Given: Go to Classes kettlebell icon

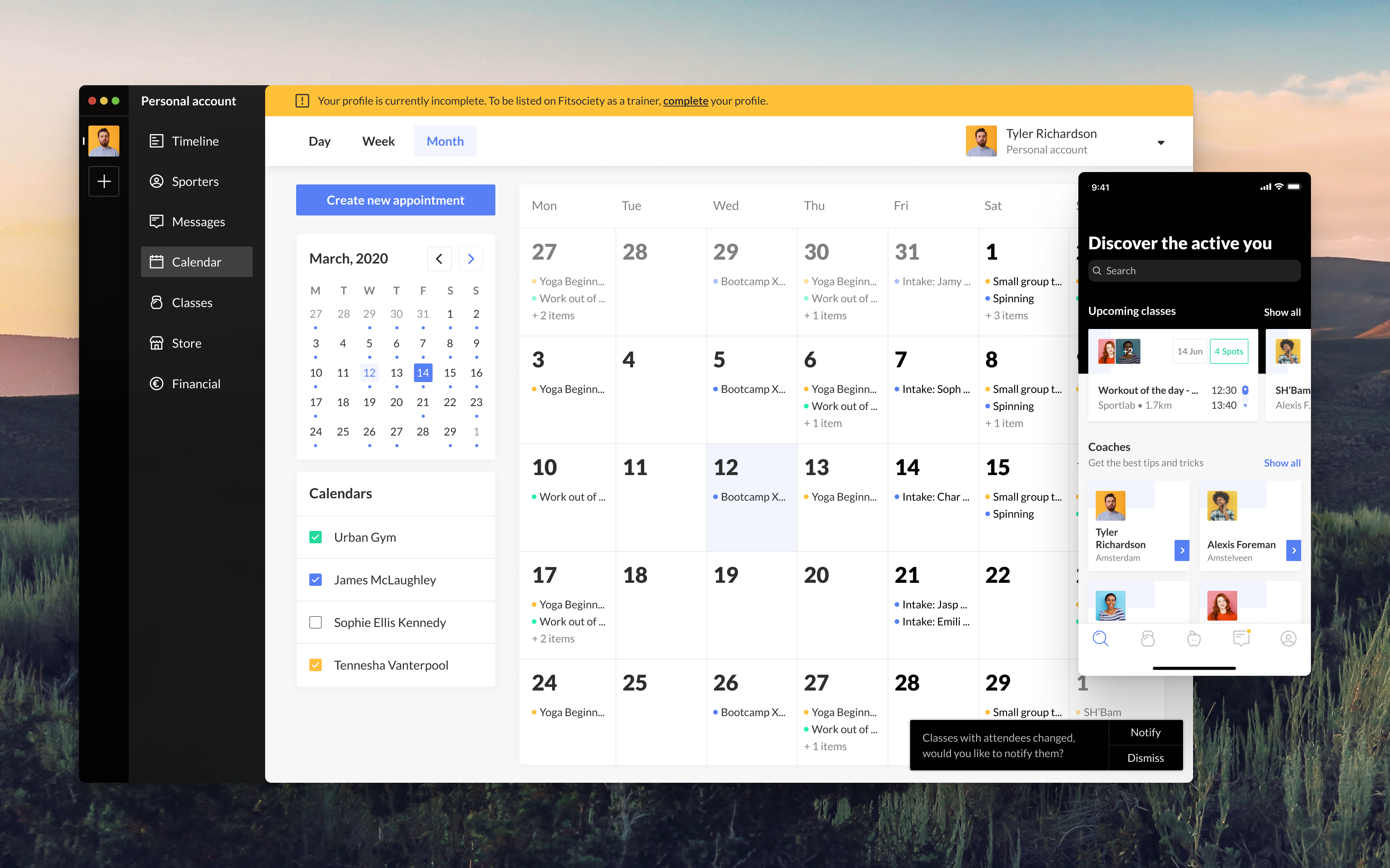Looking at the screenshot, I should tap(156, 303).
